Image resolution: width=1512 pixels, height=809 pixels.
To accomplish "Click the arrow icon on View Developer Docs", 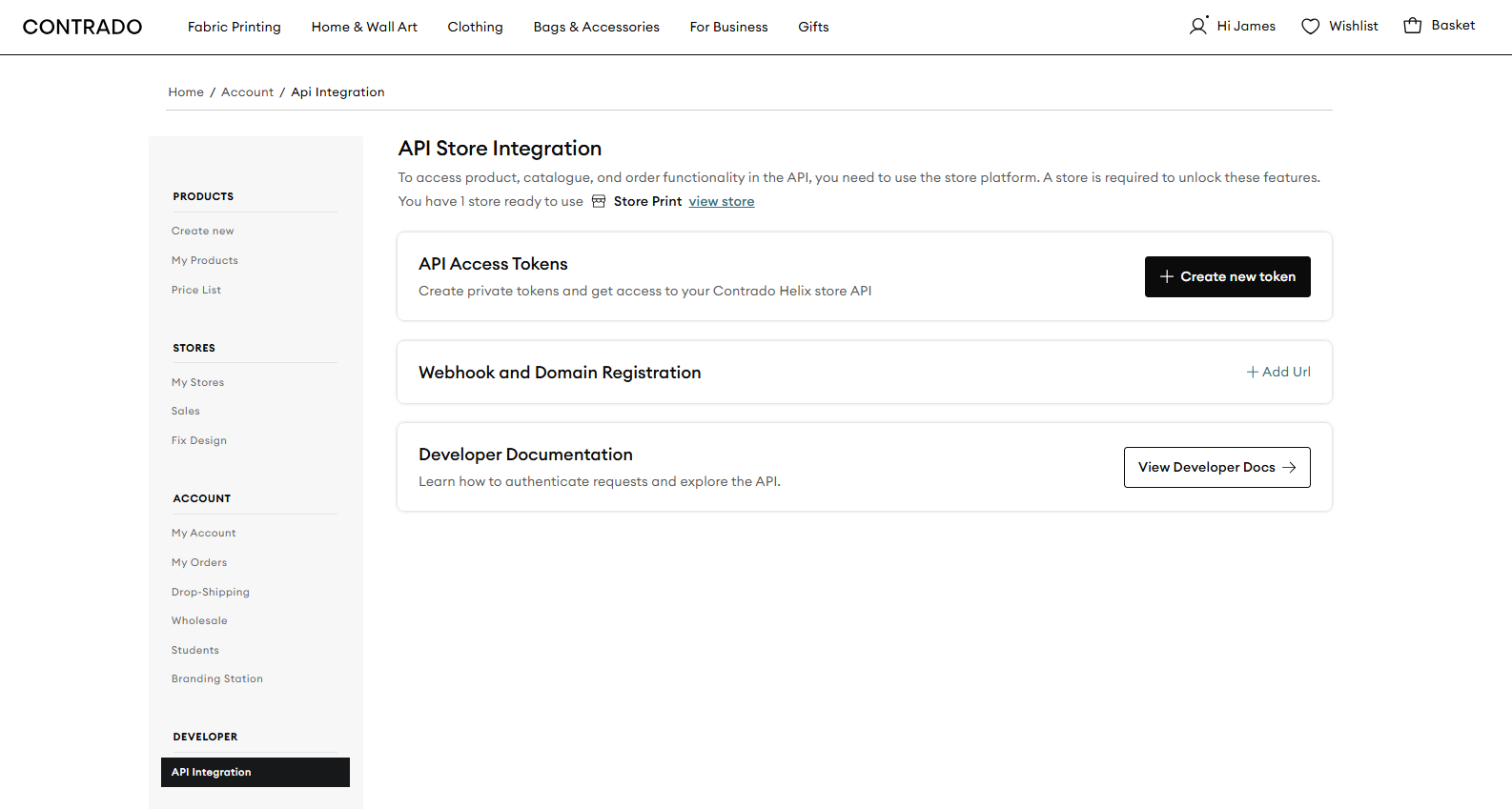I will click(1289, 467).
